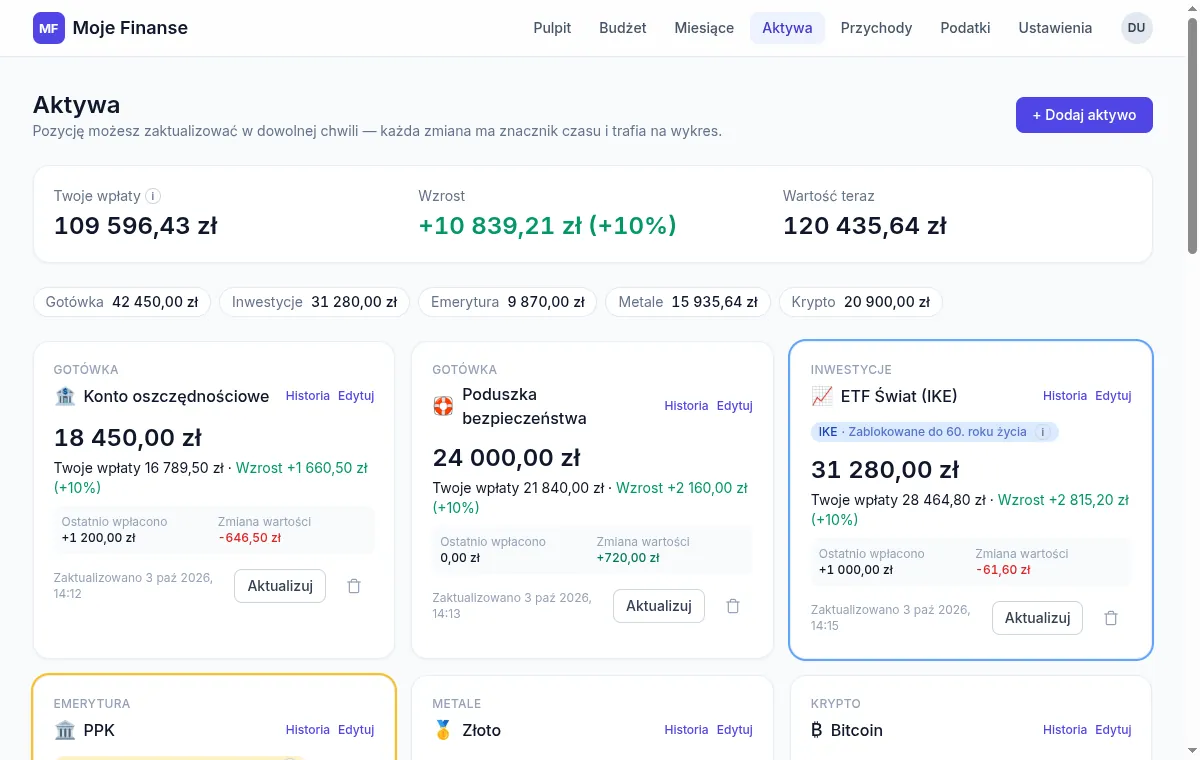Click the MF app logo icon
The width and height of the screenshot is (1200, 760).
click(49, 28)
